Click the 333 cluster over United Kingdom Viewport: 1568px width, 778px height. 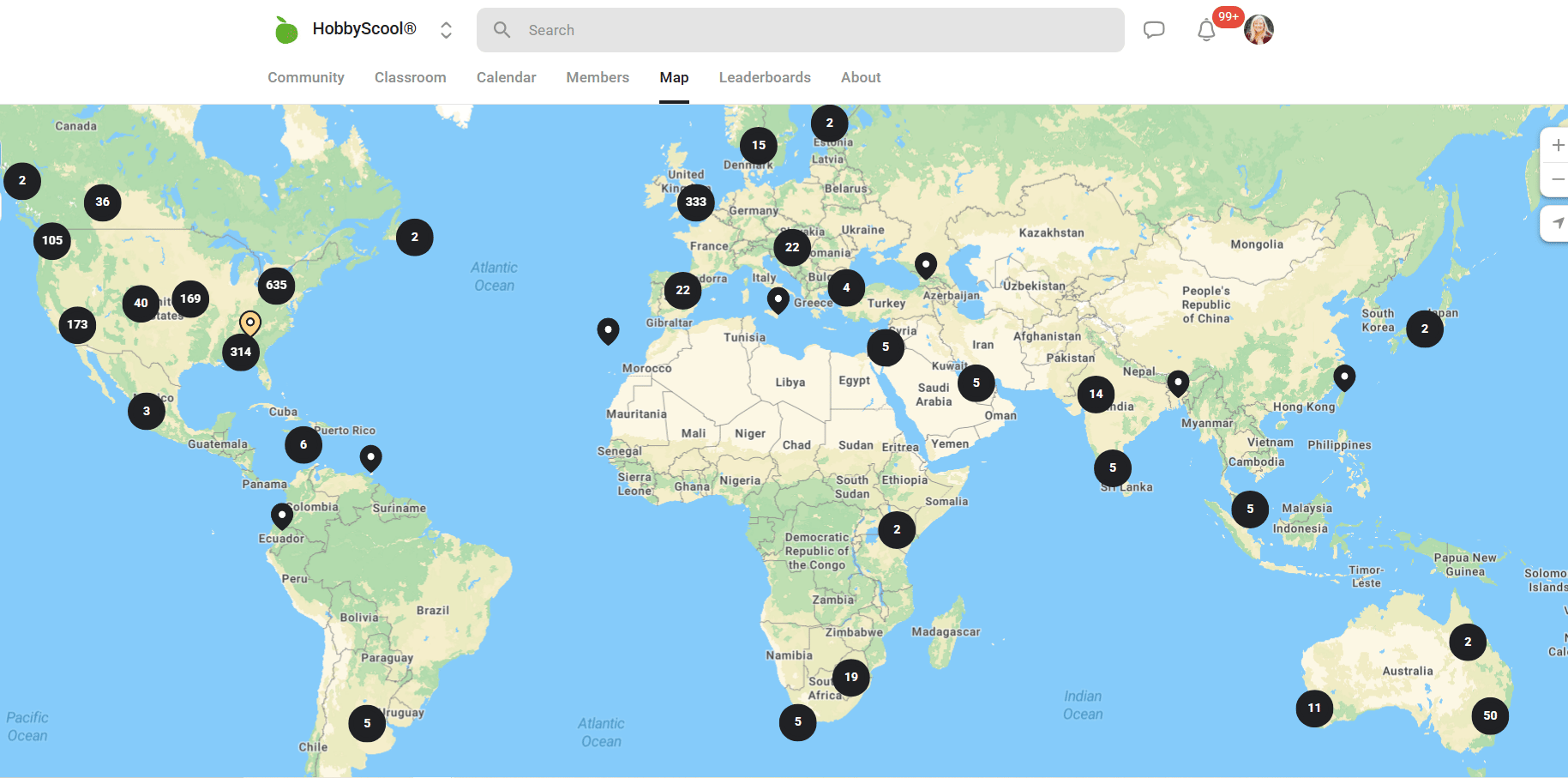click(x=695, y=202)
